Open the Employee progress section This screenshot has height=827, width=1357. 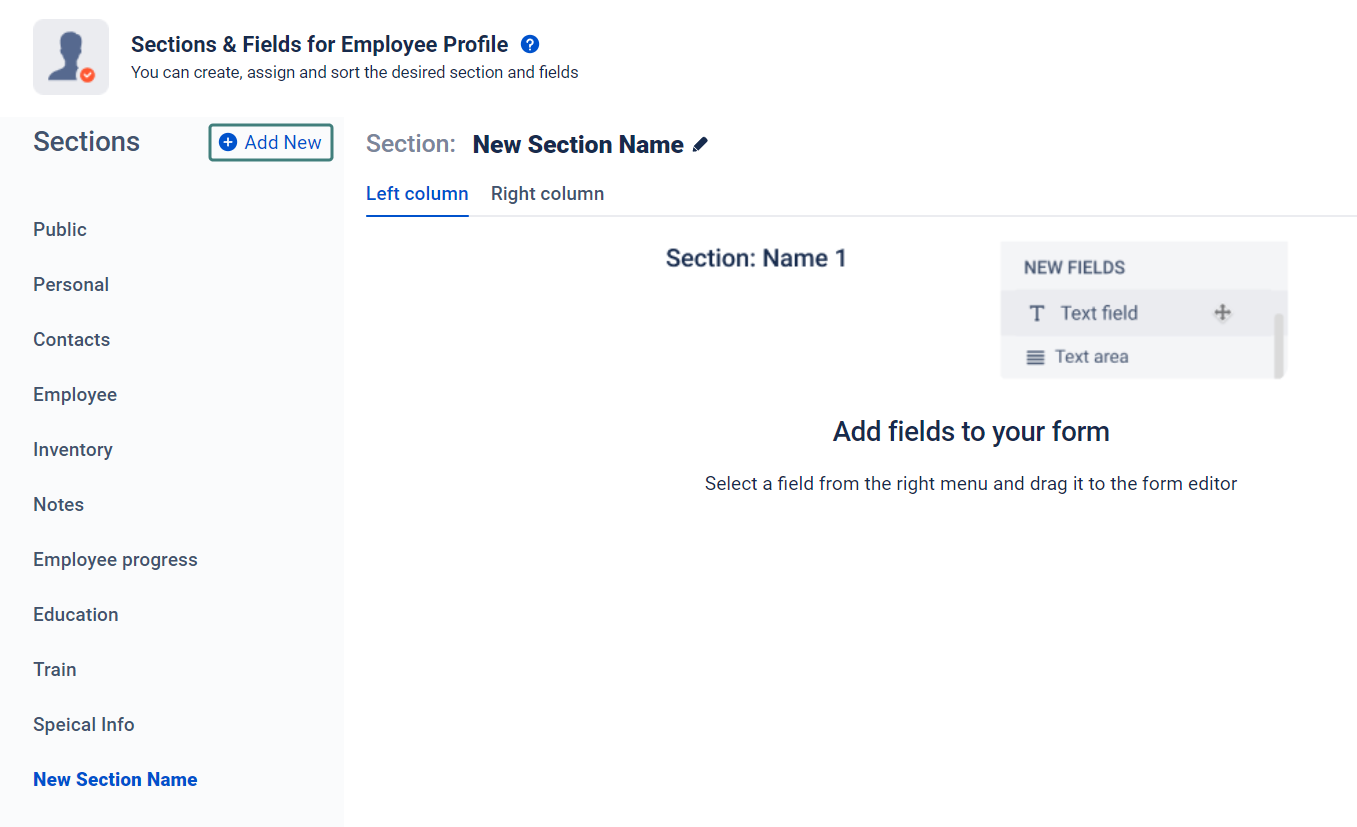point(115,559)
